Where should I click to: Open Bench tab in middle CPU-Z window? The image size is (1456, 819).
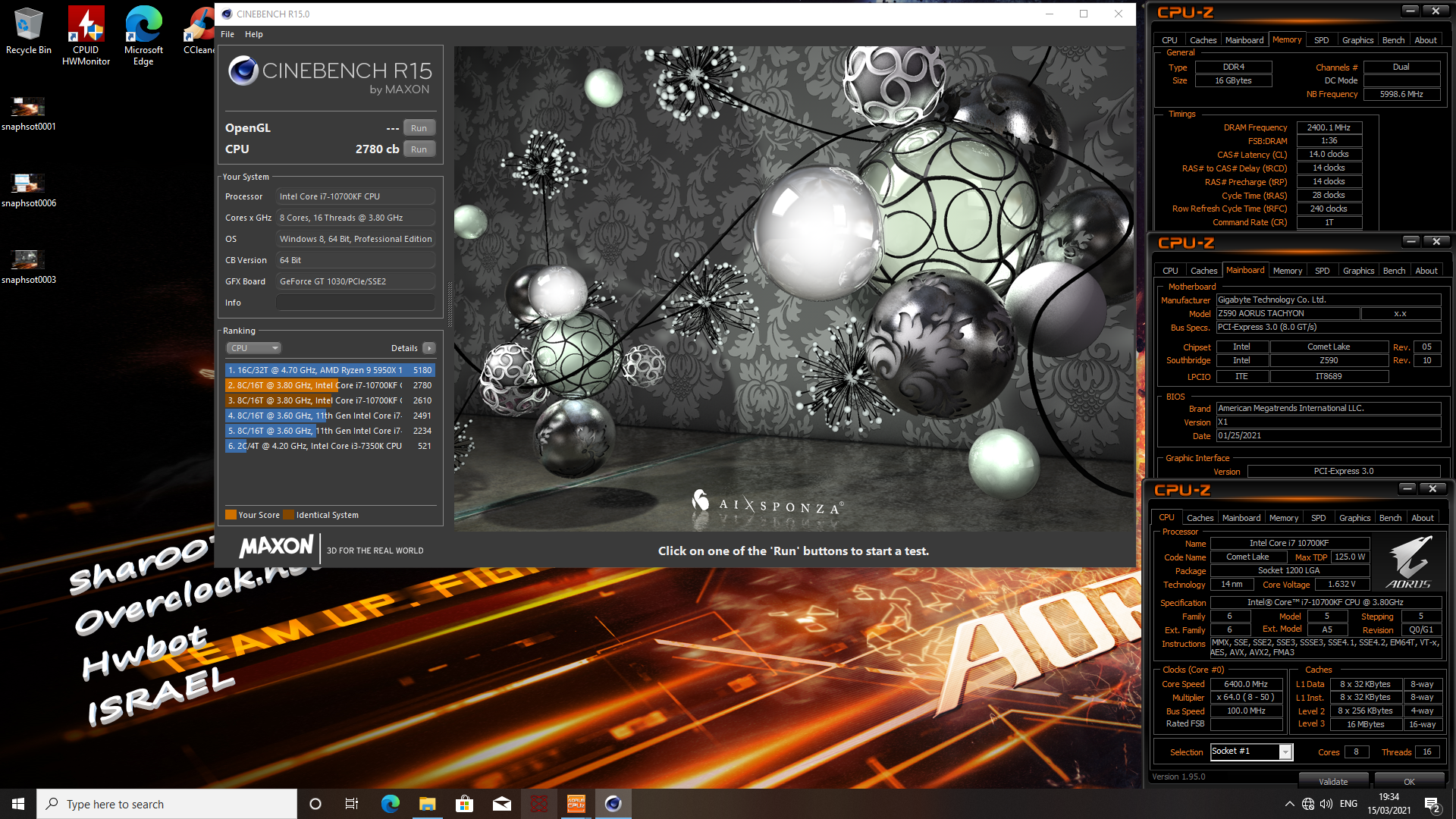tap(1394, 271)
